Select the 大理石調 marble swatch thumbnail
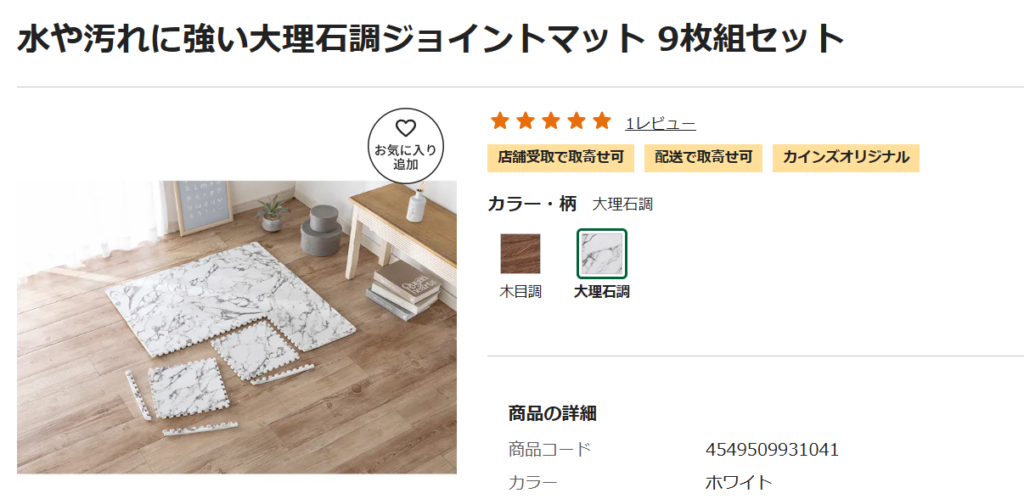 click(x=602, y=254)
